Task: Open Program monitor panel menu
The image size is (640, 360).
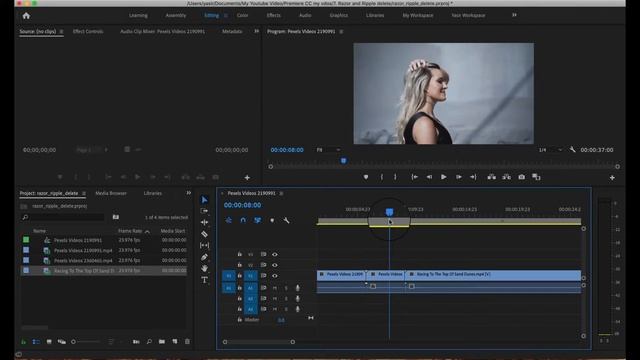Action: (x=341, y=31)
